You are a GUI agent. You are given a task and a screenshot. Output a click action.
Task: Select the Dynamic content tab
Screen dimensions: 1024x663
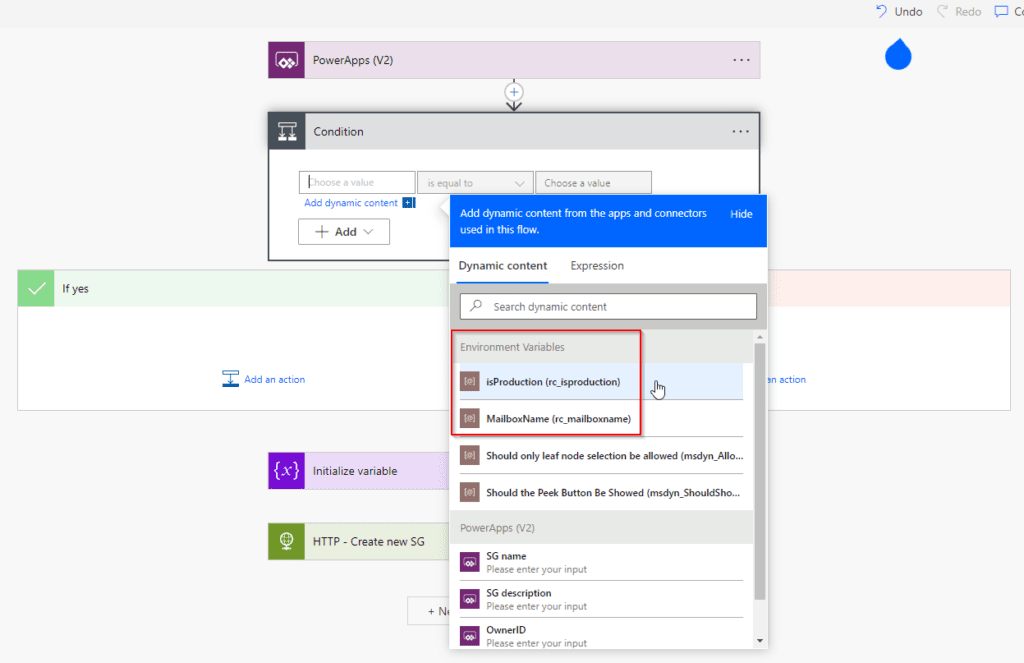(x=502, y=266)
